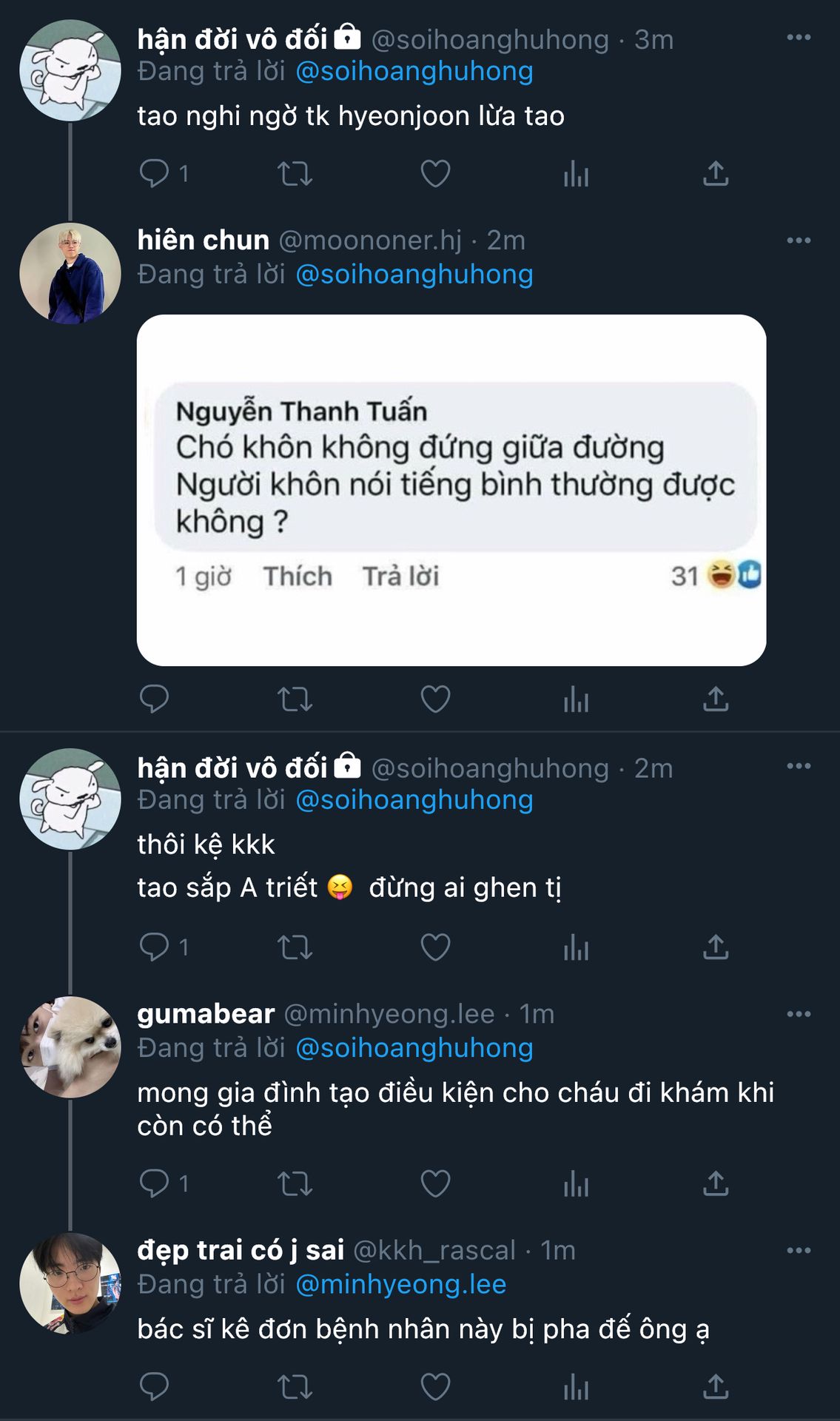Share the first tweet about hyeonjoon
Image resolution: width=840 pixels, height=1421 pixels.
[716, 174]
